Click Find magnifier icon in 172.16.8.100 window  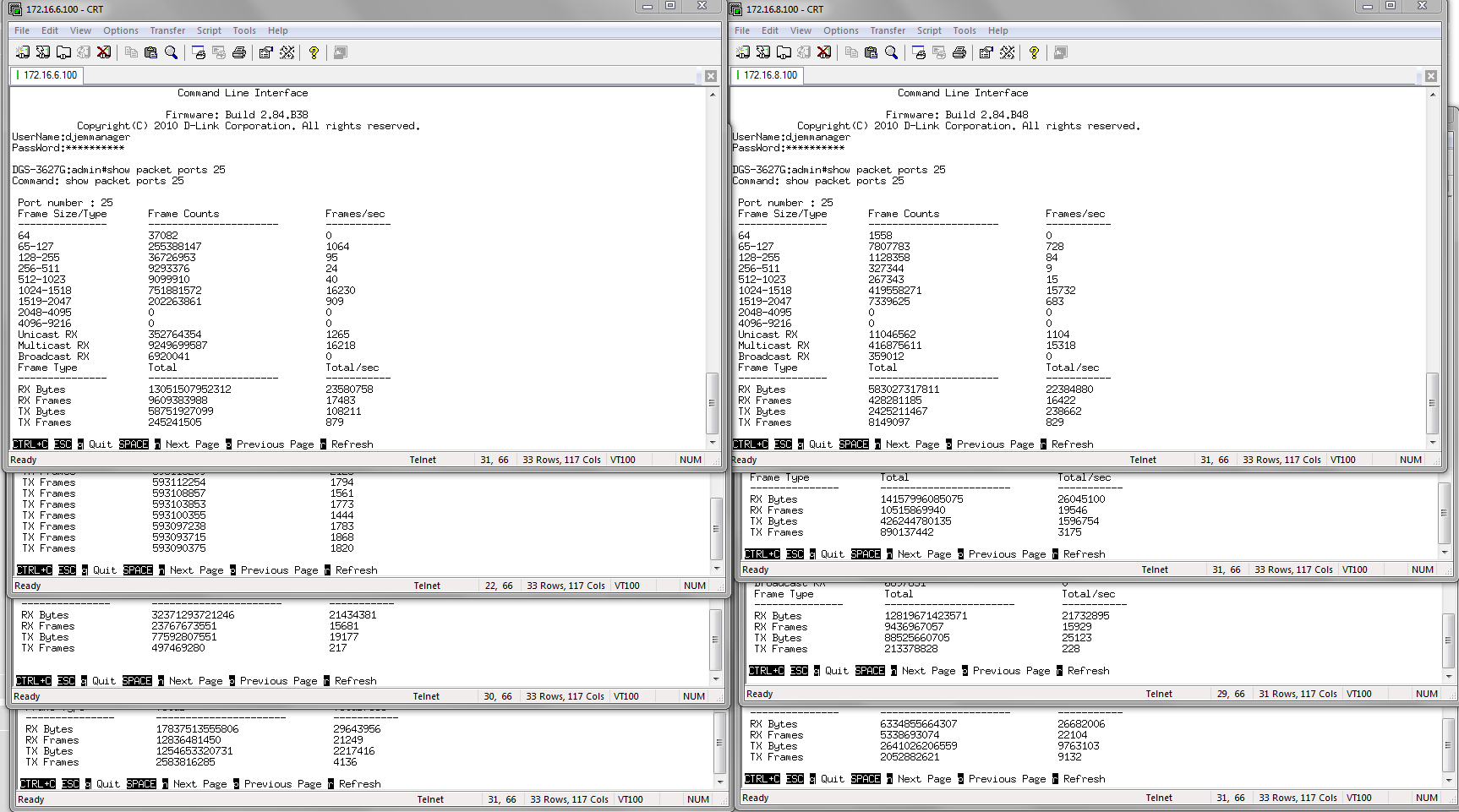(x=892, y=52)
